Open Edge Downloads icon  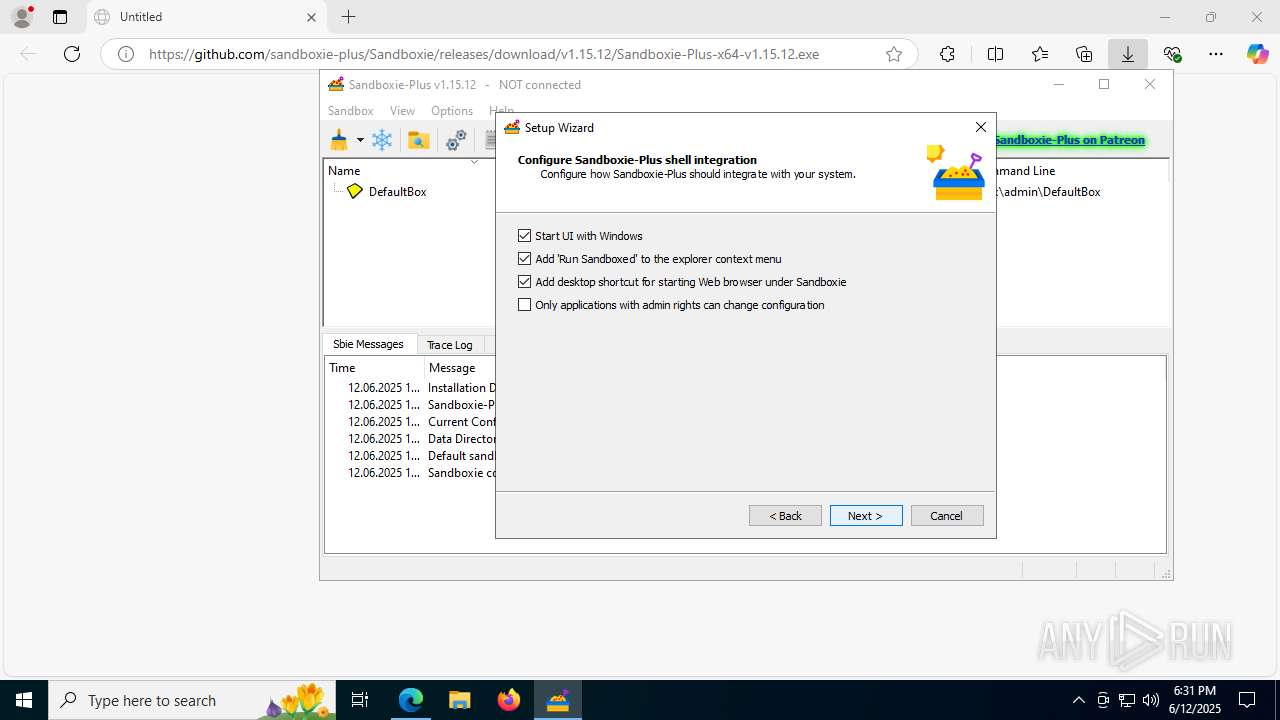[x=1128, y=54]
